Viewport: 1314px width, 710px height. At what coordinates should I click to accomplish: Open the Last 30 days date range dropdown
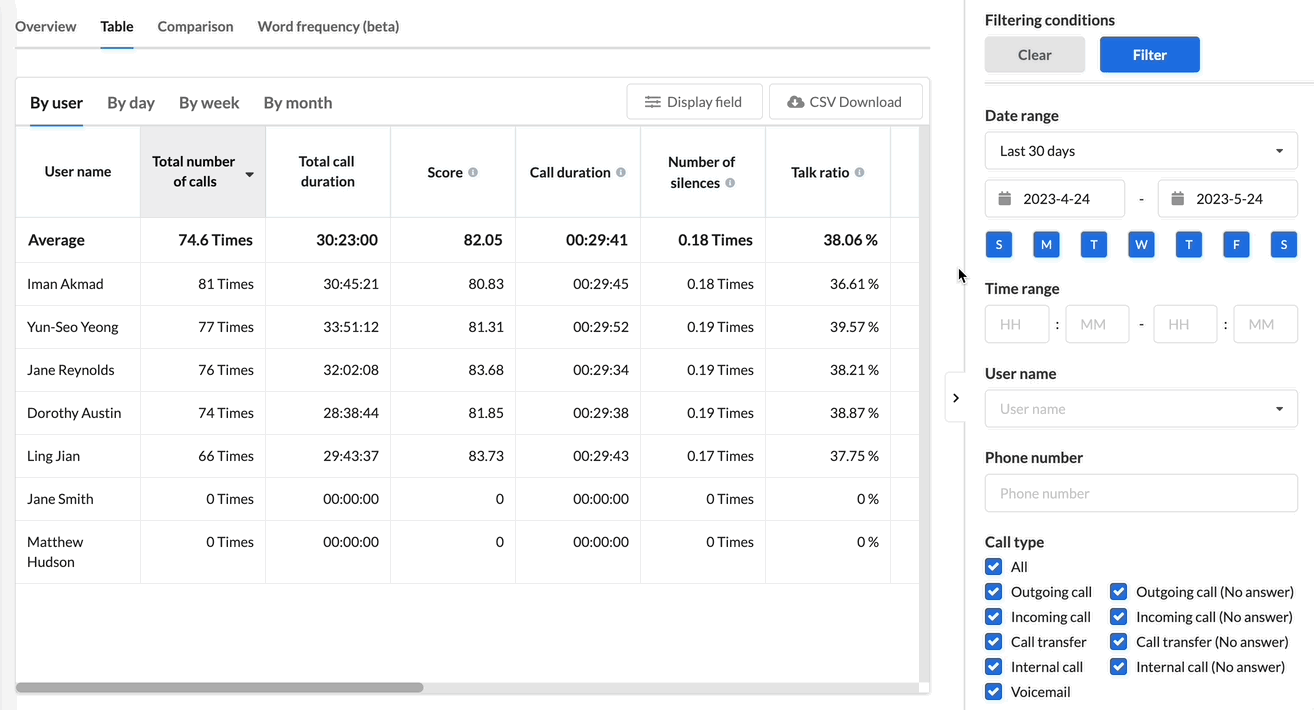coord(1141,151)
